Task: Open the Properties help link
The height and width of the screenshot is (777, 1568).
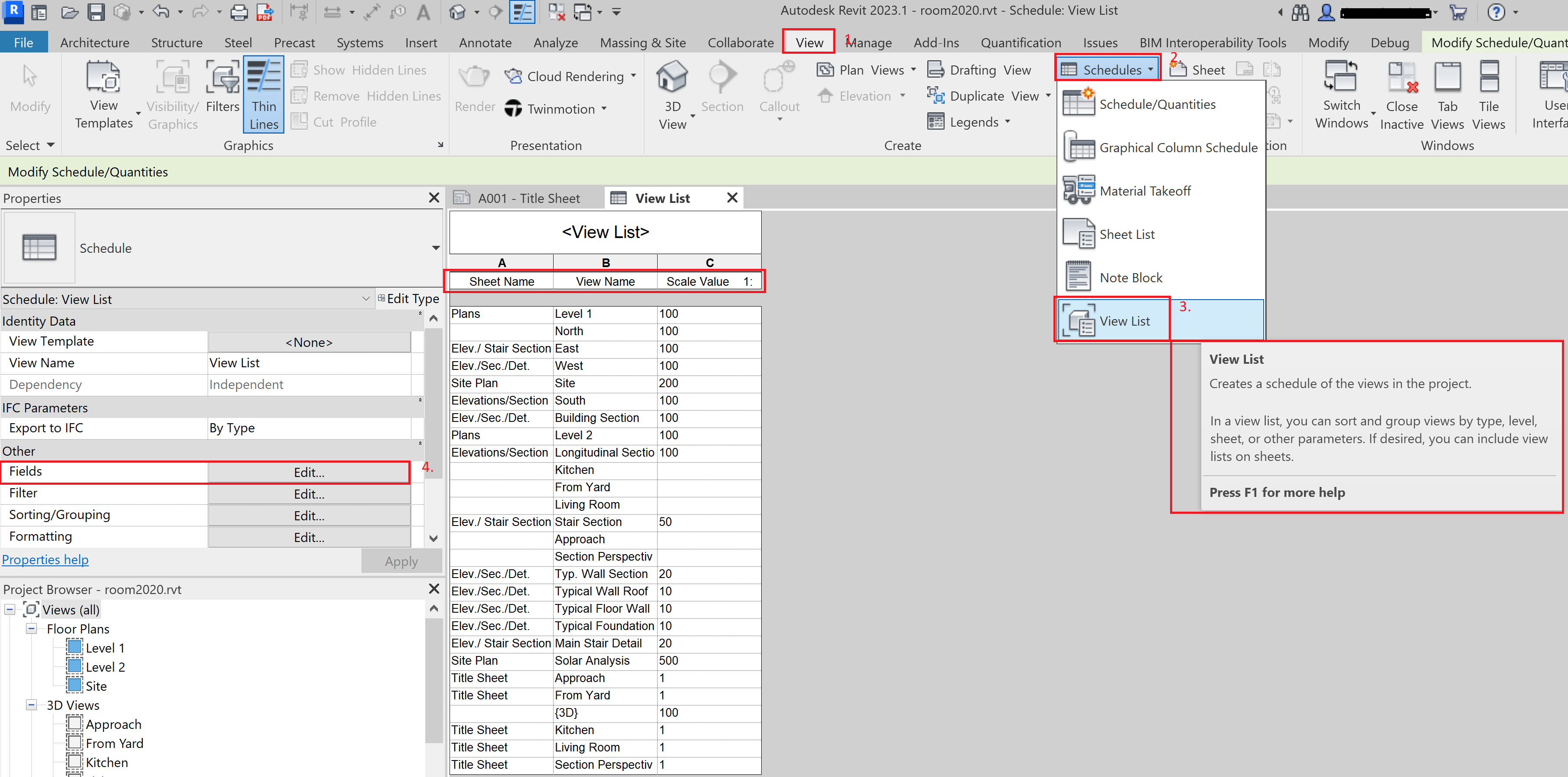Action: click(x=45, y=560)
